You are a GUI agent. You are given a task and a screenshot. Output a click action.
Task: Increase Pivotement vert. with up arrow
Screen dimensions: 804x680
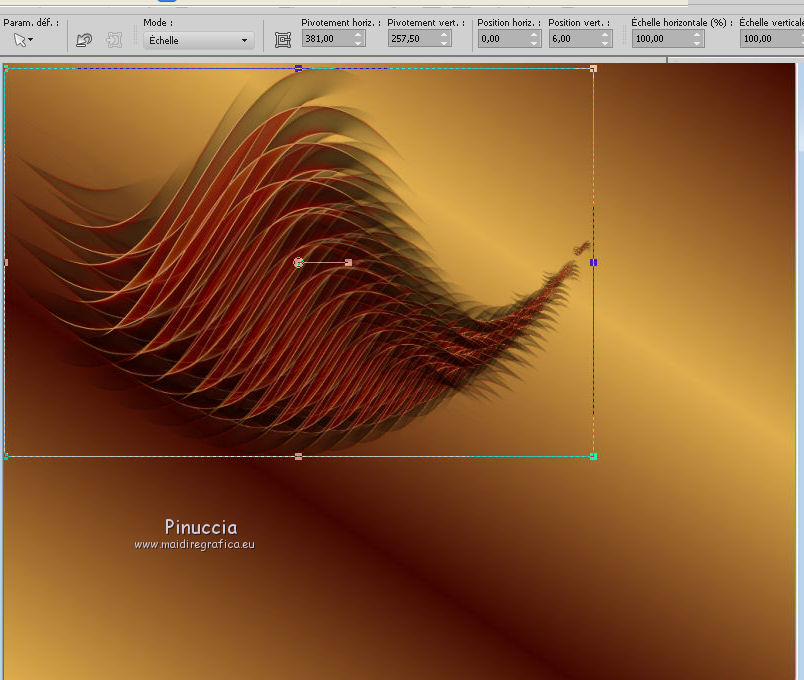click(x=444, y=34)
